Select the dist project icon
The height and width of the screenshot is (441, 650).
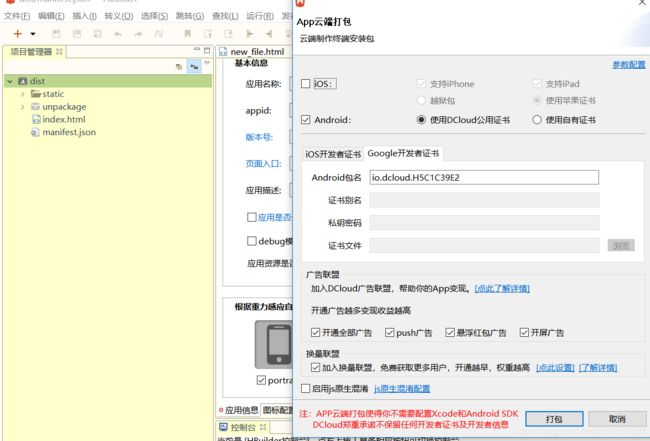[x=23, y=81]
